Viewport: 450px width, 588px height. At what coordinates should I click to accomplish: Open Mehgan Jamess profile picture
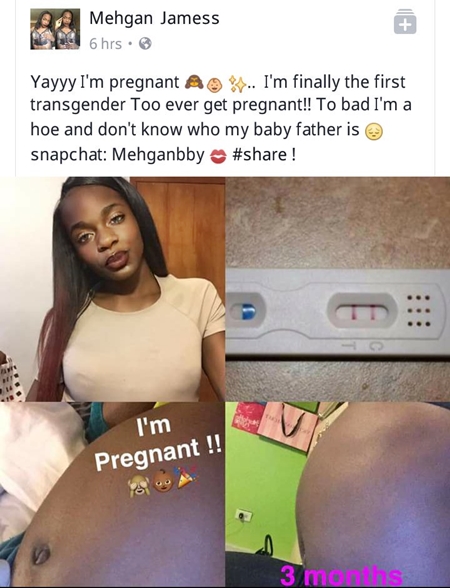coord(55,29)
